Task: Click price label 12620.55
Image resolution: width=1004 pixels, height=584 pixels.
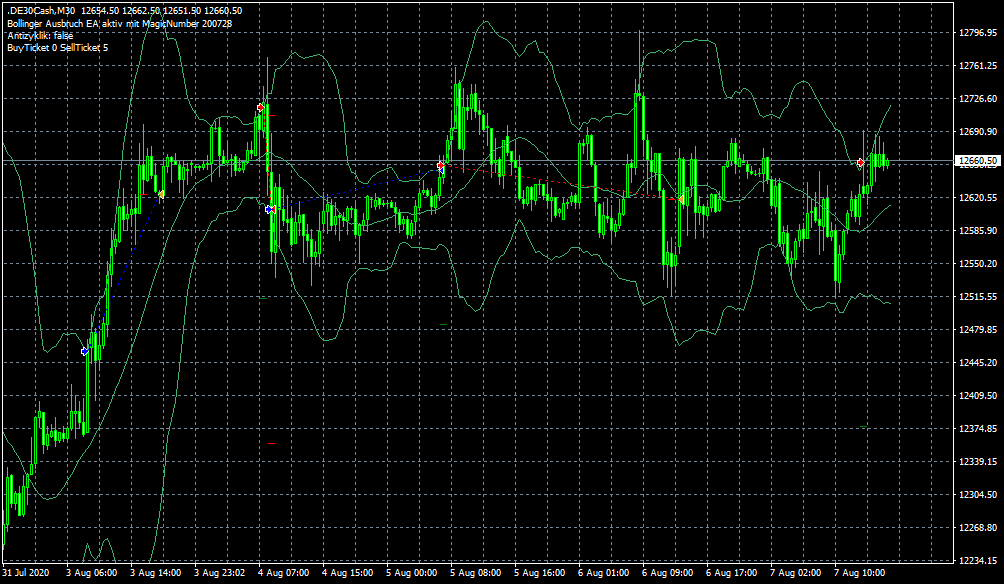Action: [x=978, y=198]
